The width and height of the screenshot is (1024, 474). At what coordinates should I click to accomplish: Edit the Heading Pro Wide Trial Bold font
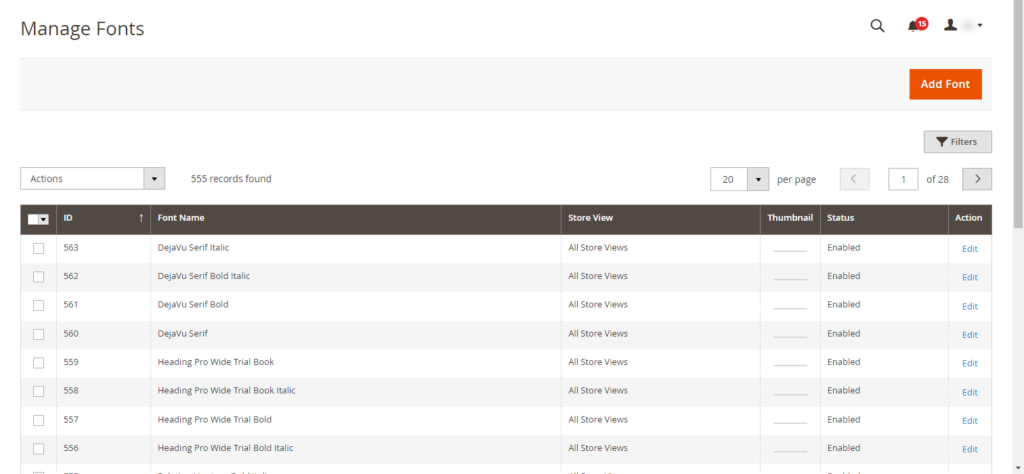[969, 421]
